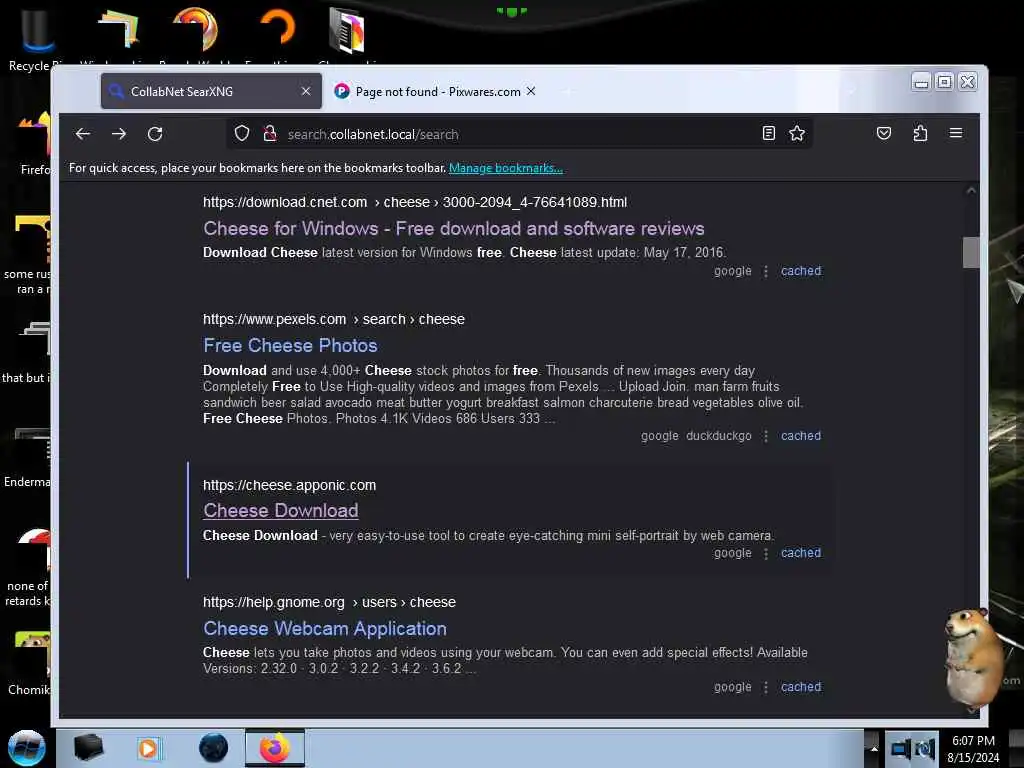Switch to the CollabNet SearXNG tab
1024x768 pixels.
(211, 91)
